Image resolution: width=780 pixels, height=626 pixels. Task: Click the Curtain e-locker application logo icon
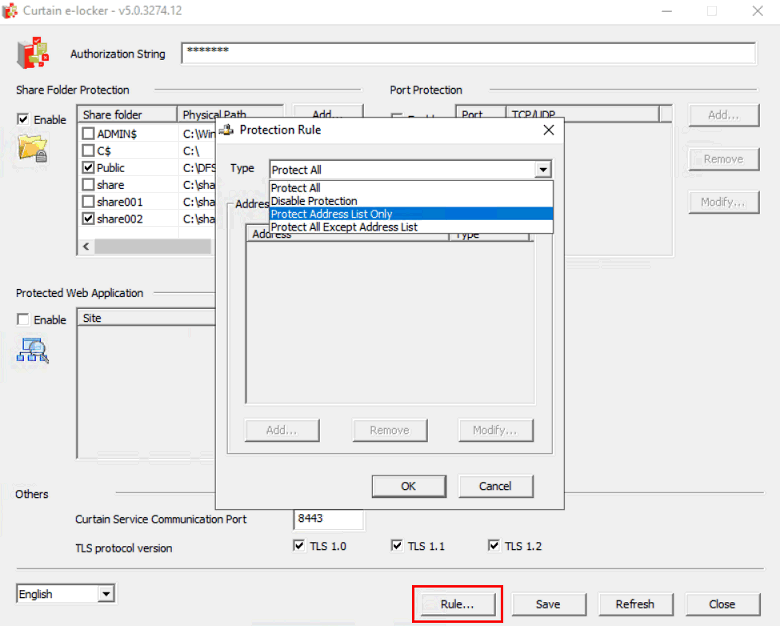33,53
